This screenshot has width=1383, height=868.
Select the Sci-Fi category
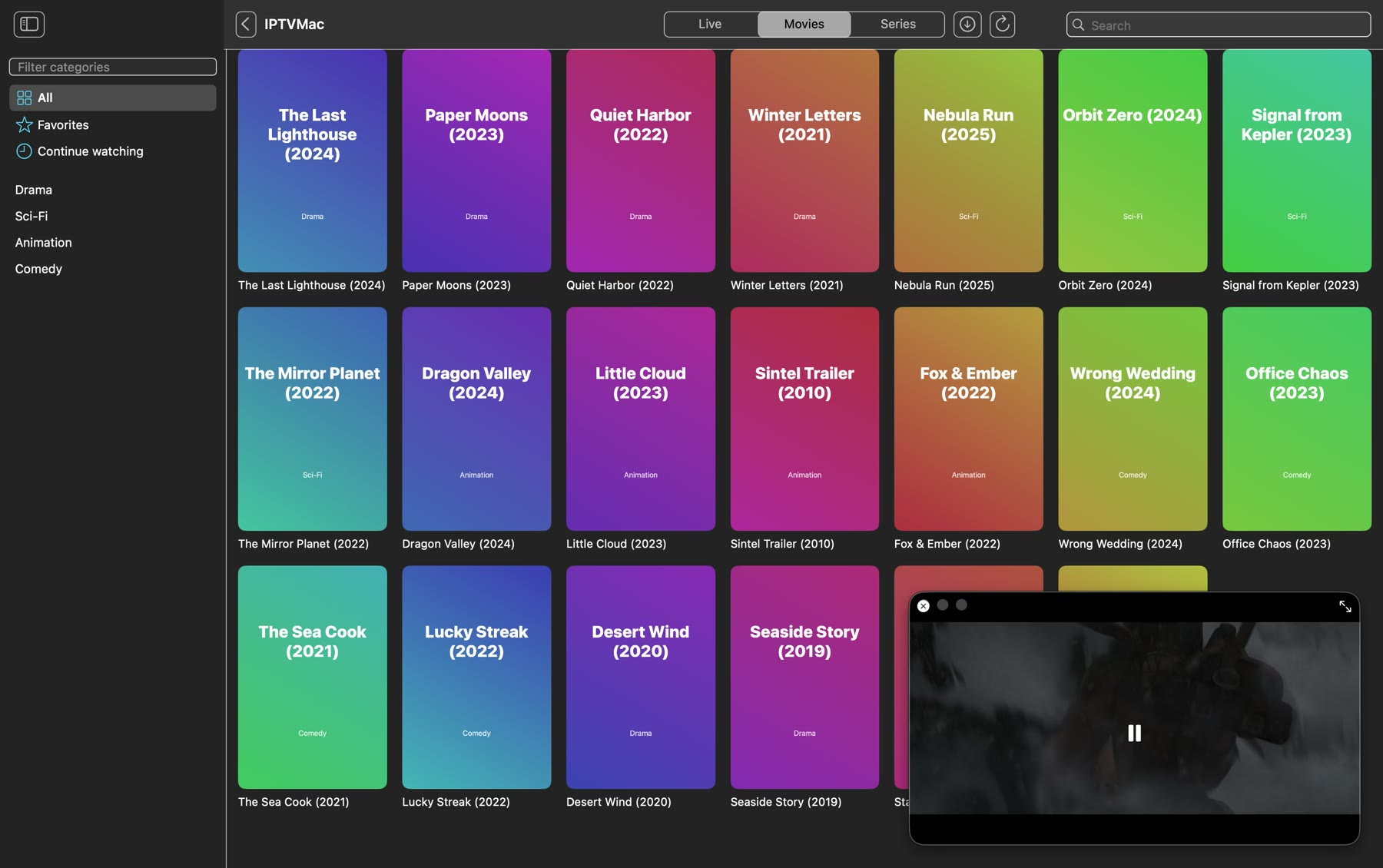coord(113,216)
